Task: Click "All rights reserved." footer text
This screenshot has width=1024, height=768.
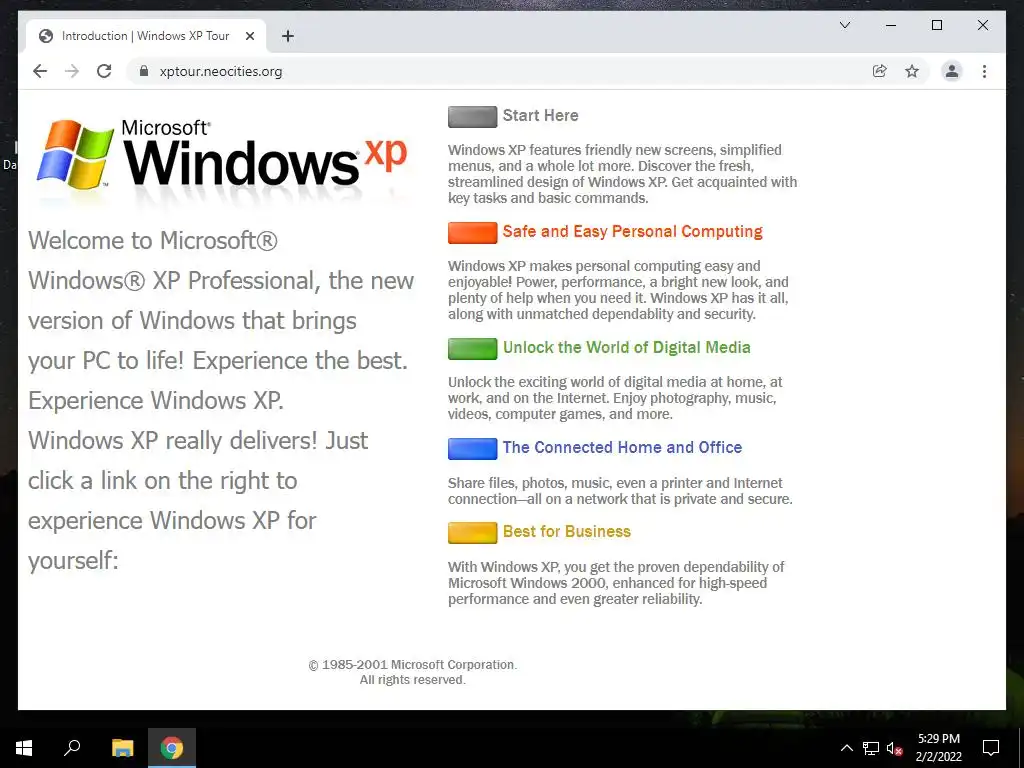Action: click(x=413, y=680)
